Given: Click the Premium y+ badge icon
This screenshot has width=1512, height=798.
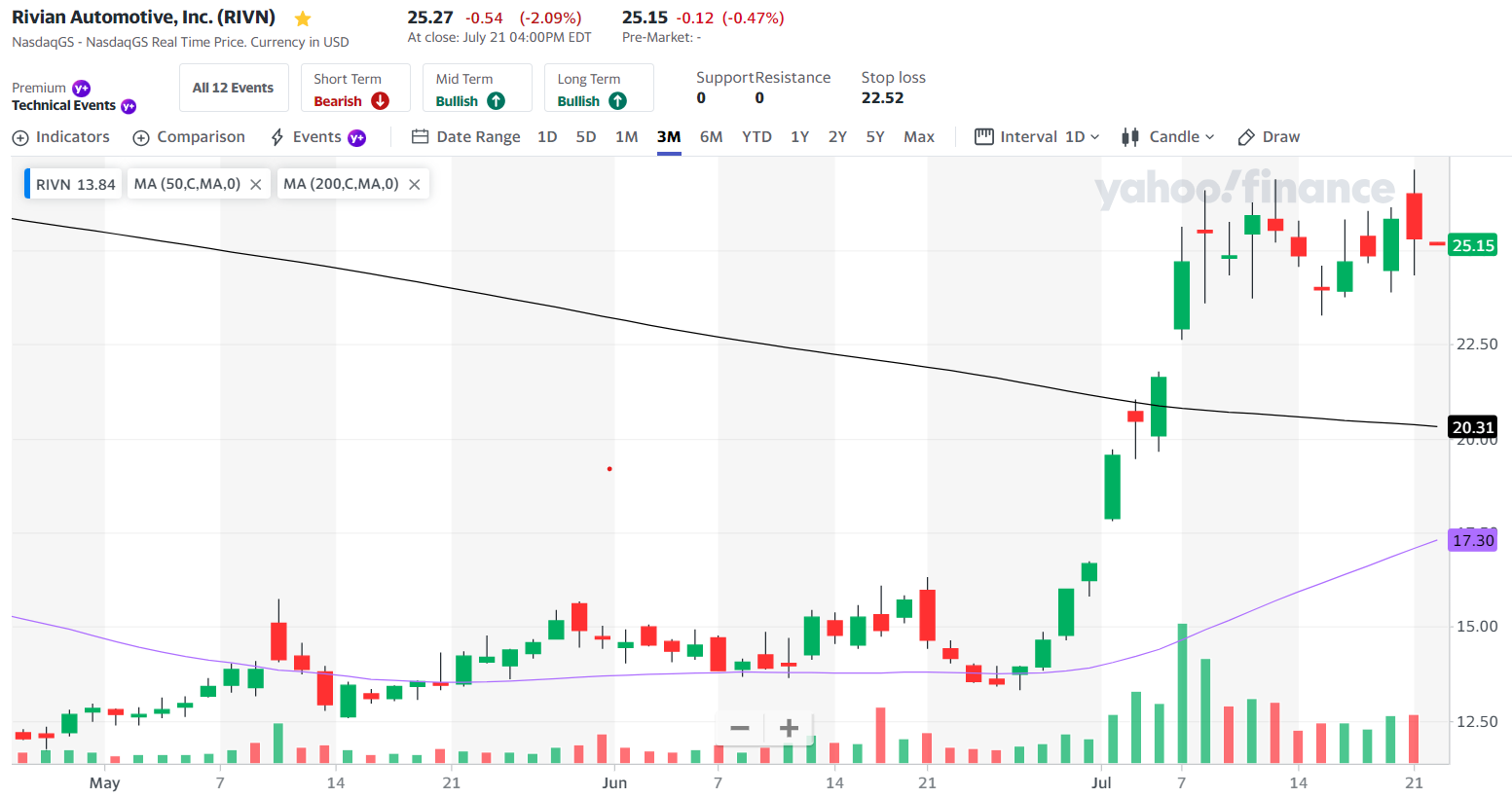Looking at the screenshot, I should [x=82, y=89].
